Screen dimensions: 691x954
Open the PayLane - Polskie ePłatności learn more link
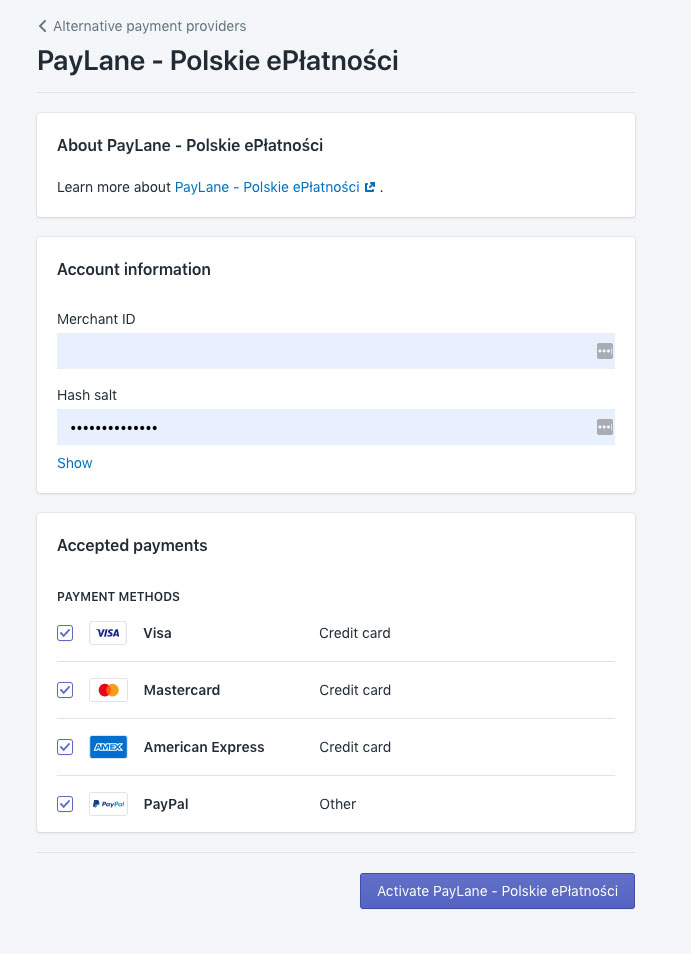coord(267,187)
